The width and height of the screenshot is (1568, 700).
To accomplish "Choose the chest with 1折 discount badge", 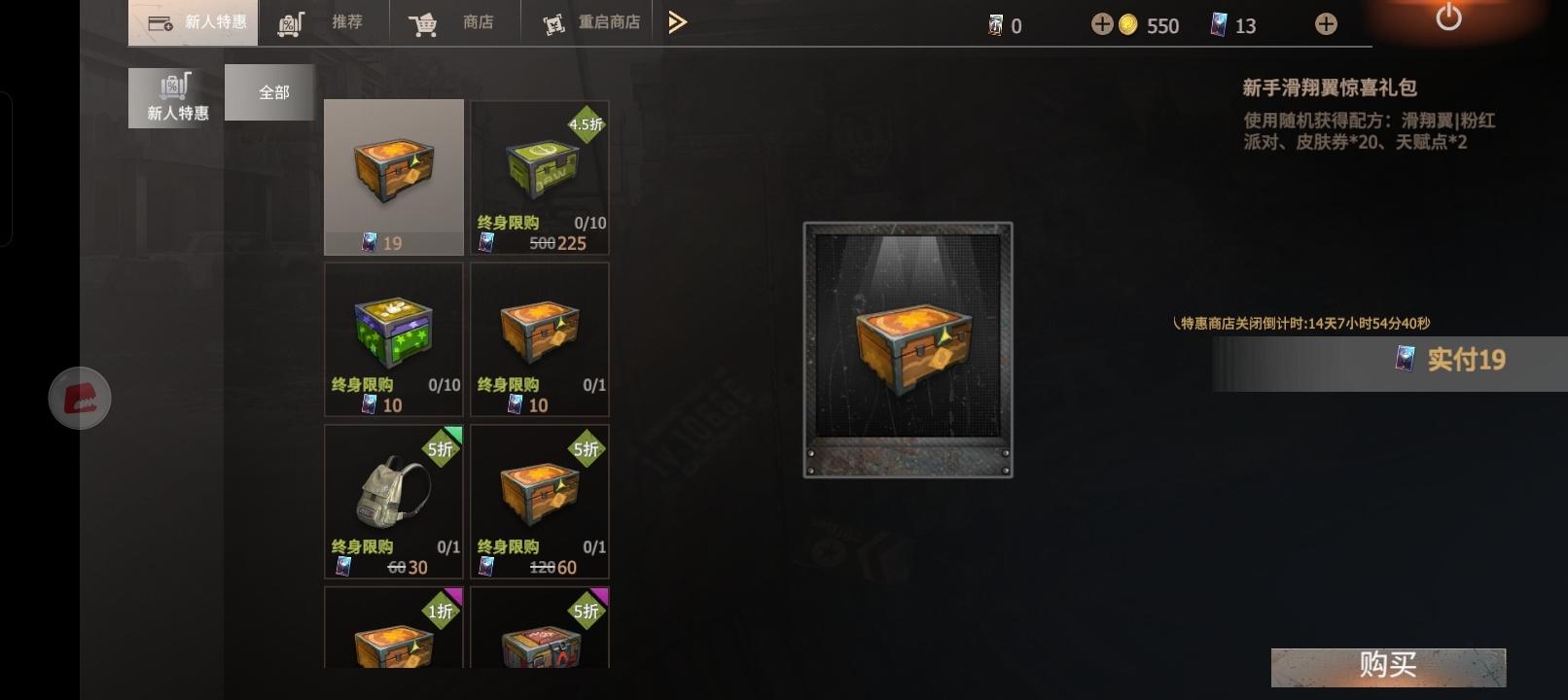I will pos(394,628).
